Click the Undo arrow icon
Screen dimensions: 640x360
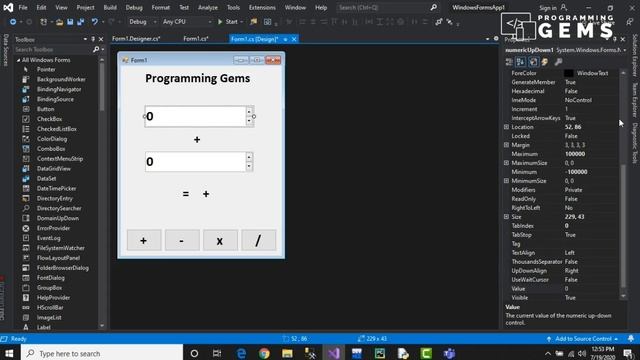coord(95,22)
